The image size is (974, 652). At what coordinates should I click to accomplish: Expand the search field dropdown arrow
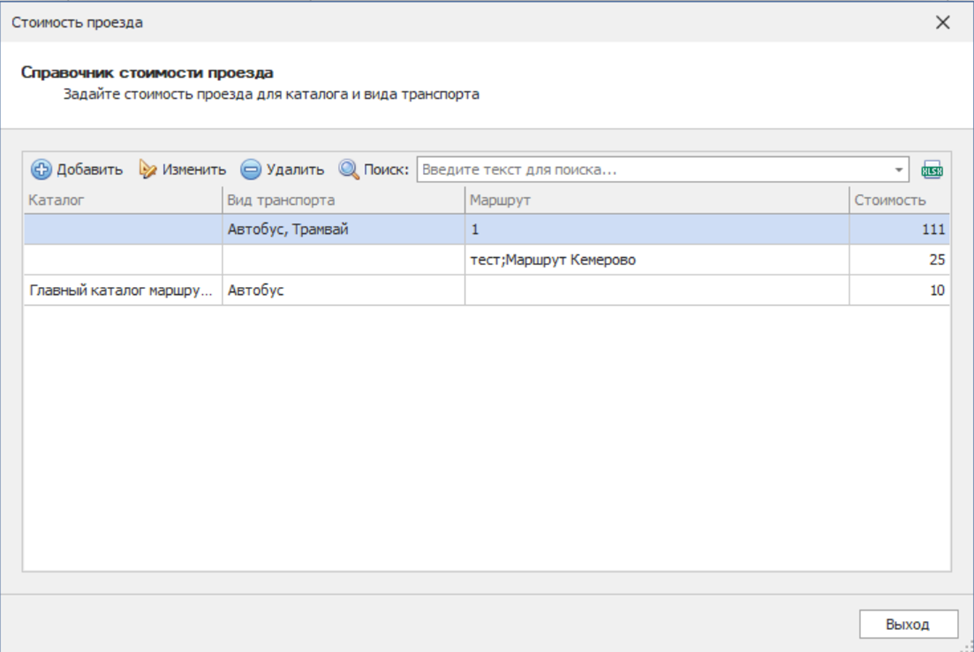[899, 170]
